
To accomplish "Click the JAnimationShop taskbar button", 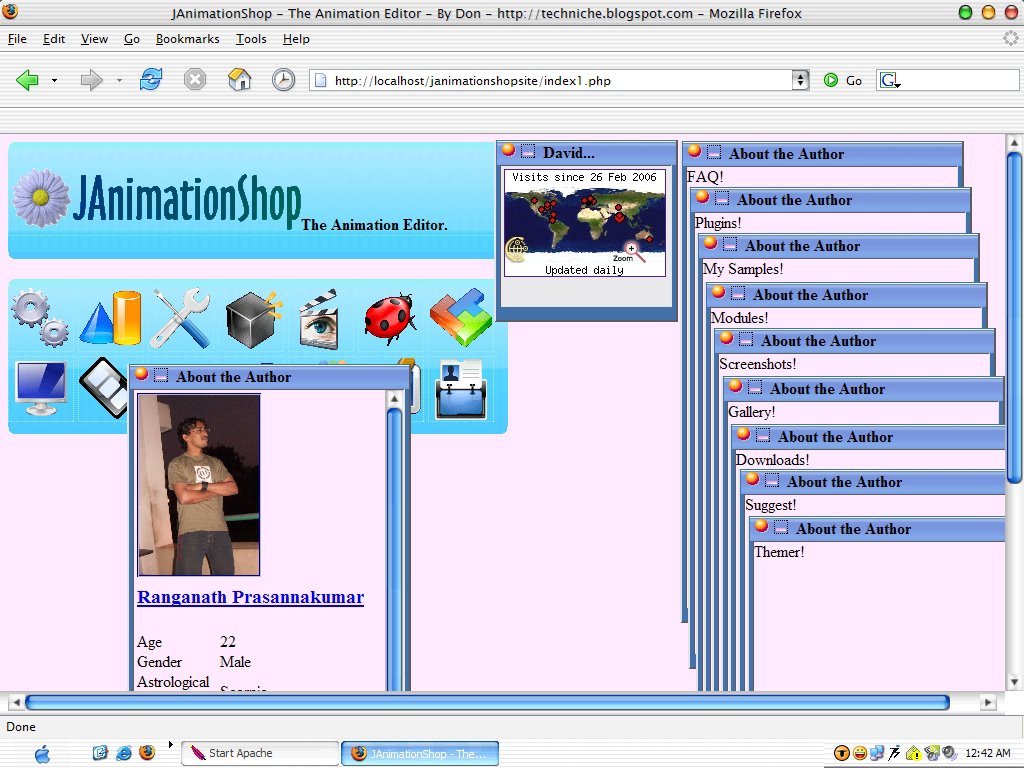I will 420,753.
